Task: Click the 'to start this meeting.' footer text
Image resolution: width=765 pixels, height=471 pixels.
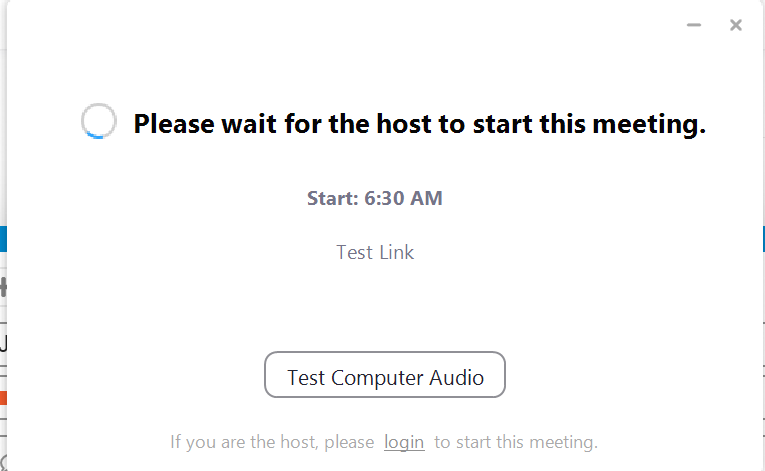Action: [x=516, y=442]
